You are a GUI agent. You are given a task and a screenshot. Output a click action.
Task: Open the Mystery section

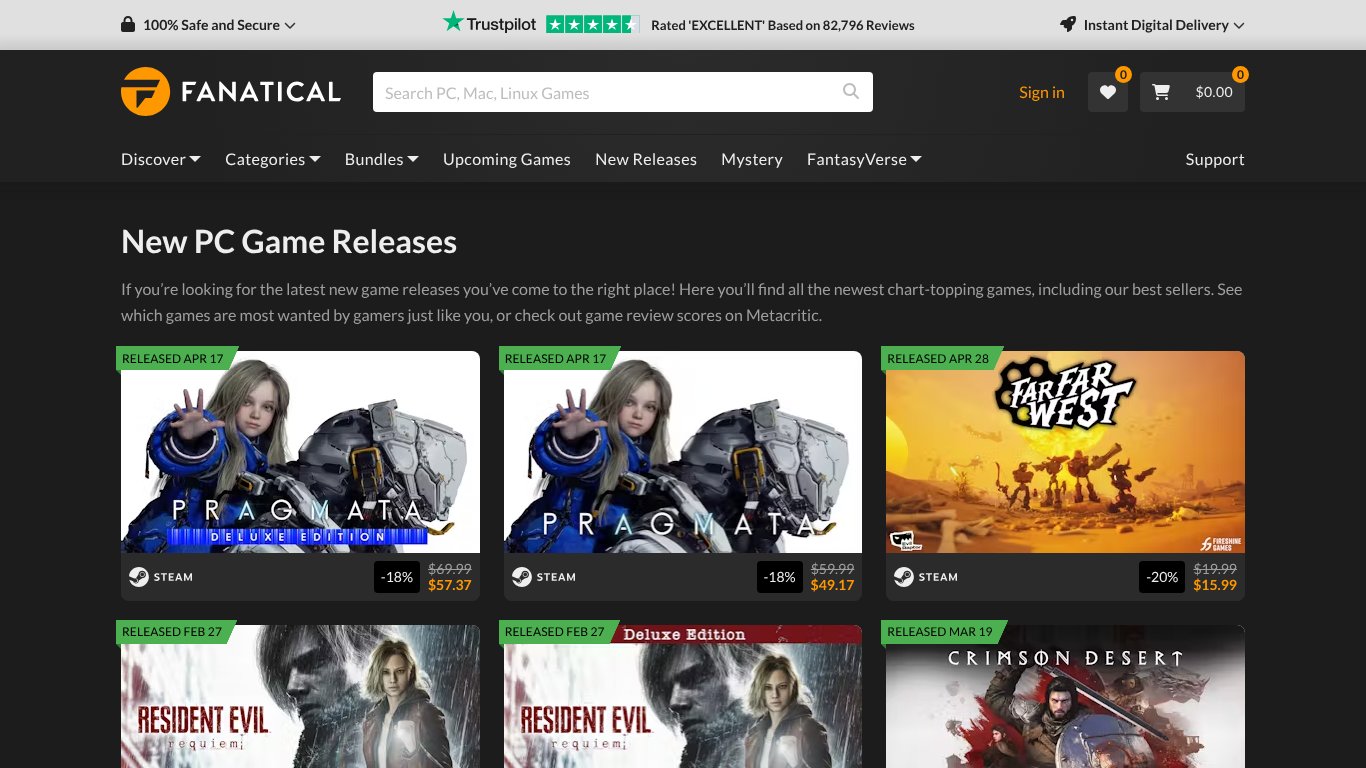click(752, 159)
